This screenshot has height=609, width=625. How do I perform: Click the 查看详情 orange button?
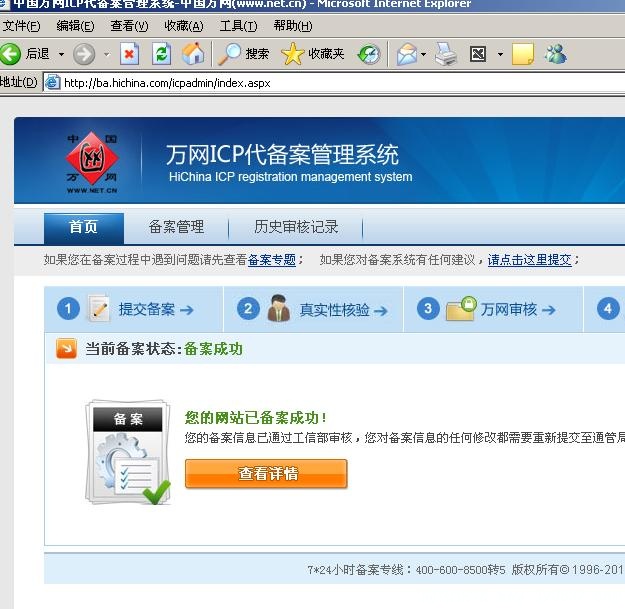tap(266, 474)
